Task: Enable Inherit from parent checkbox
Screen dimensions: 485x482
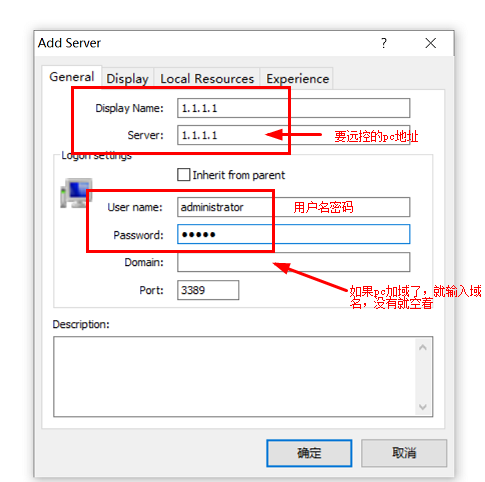Action: pyautogui.click(x=184, y=175)
